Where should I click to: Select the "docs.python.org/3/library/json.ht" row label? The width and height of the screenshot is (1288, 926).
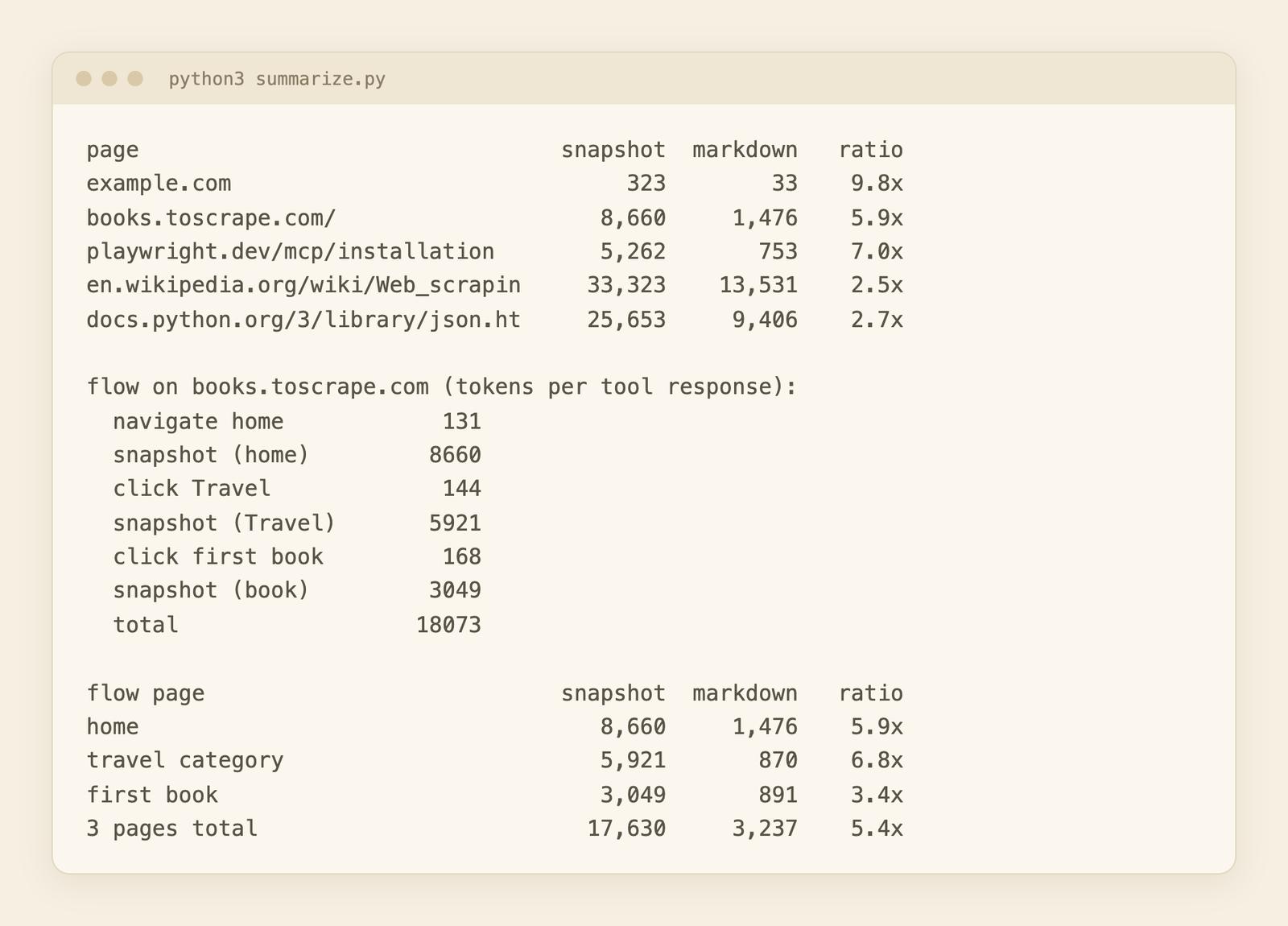click(303, 320)
